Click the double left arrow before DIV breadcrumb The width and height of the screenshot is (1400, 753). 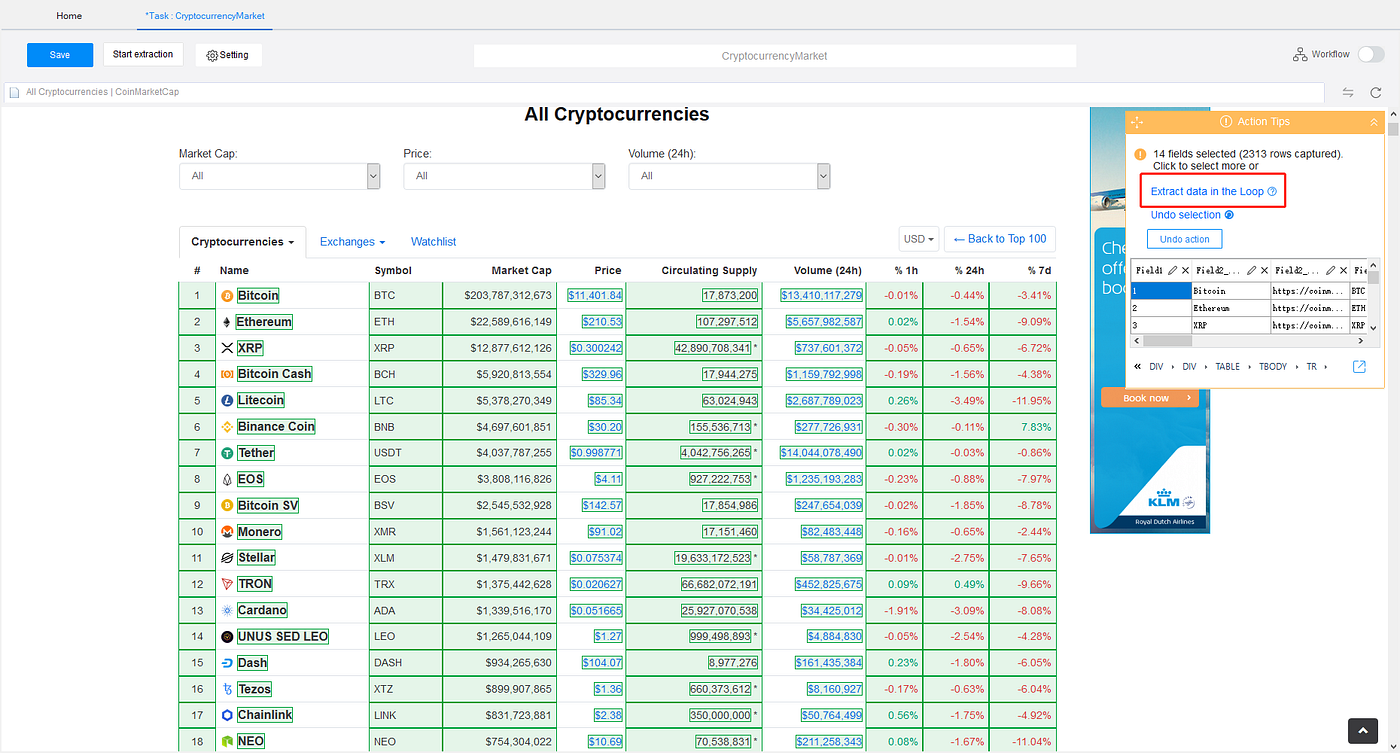pos(1137,367)
